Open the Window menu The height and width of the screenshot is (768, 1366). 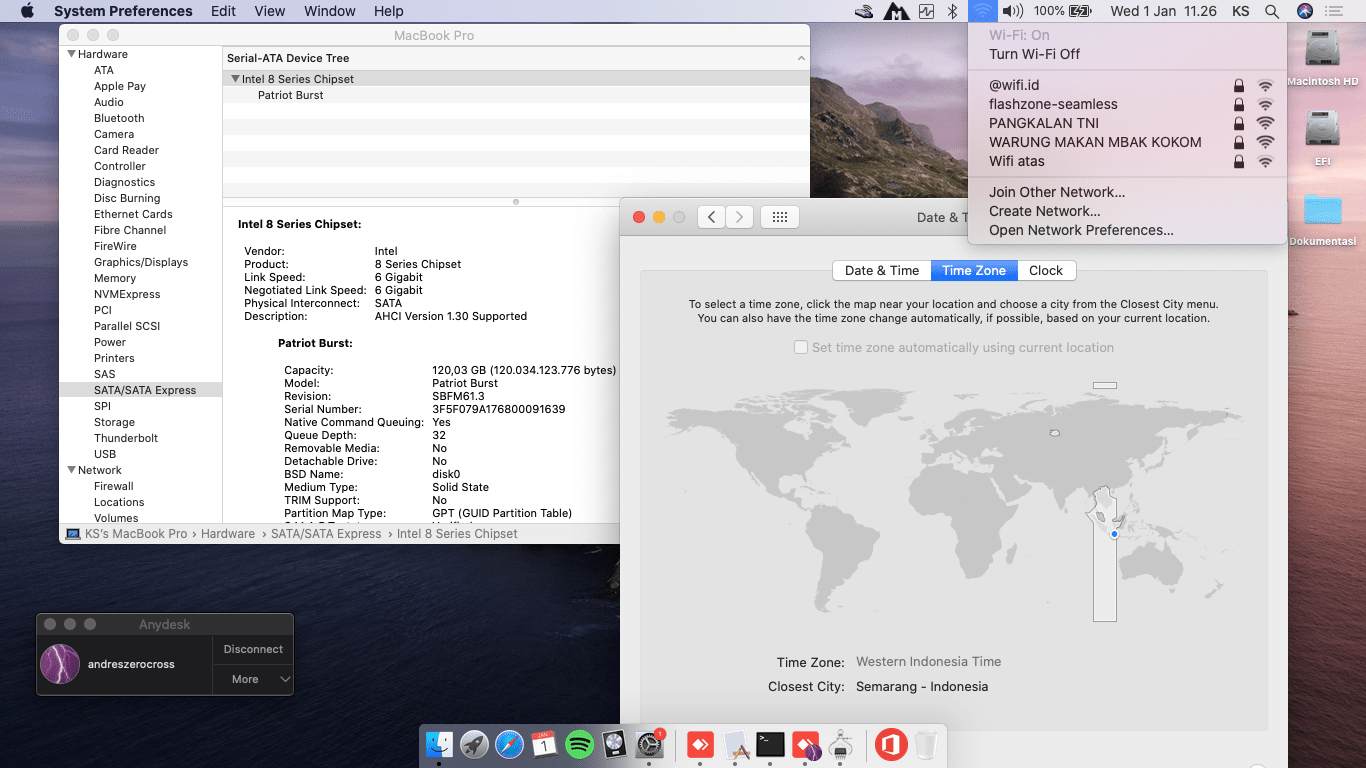330,11
